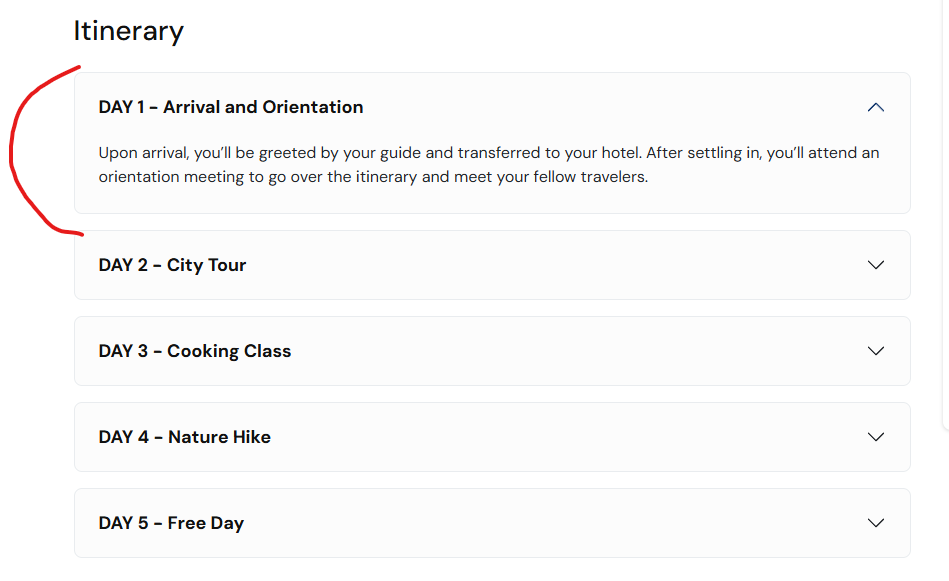Click "orientation meeting" in the Day 1 description
Viewport: 949px width, 581px height.
(171, 177)
